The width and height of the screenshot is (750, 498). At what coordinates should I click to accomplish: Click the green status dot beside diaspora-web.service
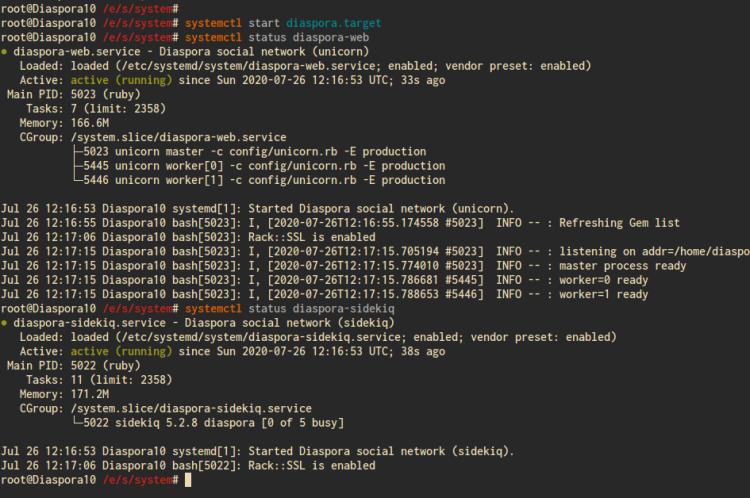[x=5, y=51]
